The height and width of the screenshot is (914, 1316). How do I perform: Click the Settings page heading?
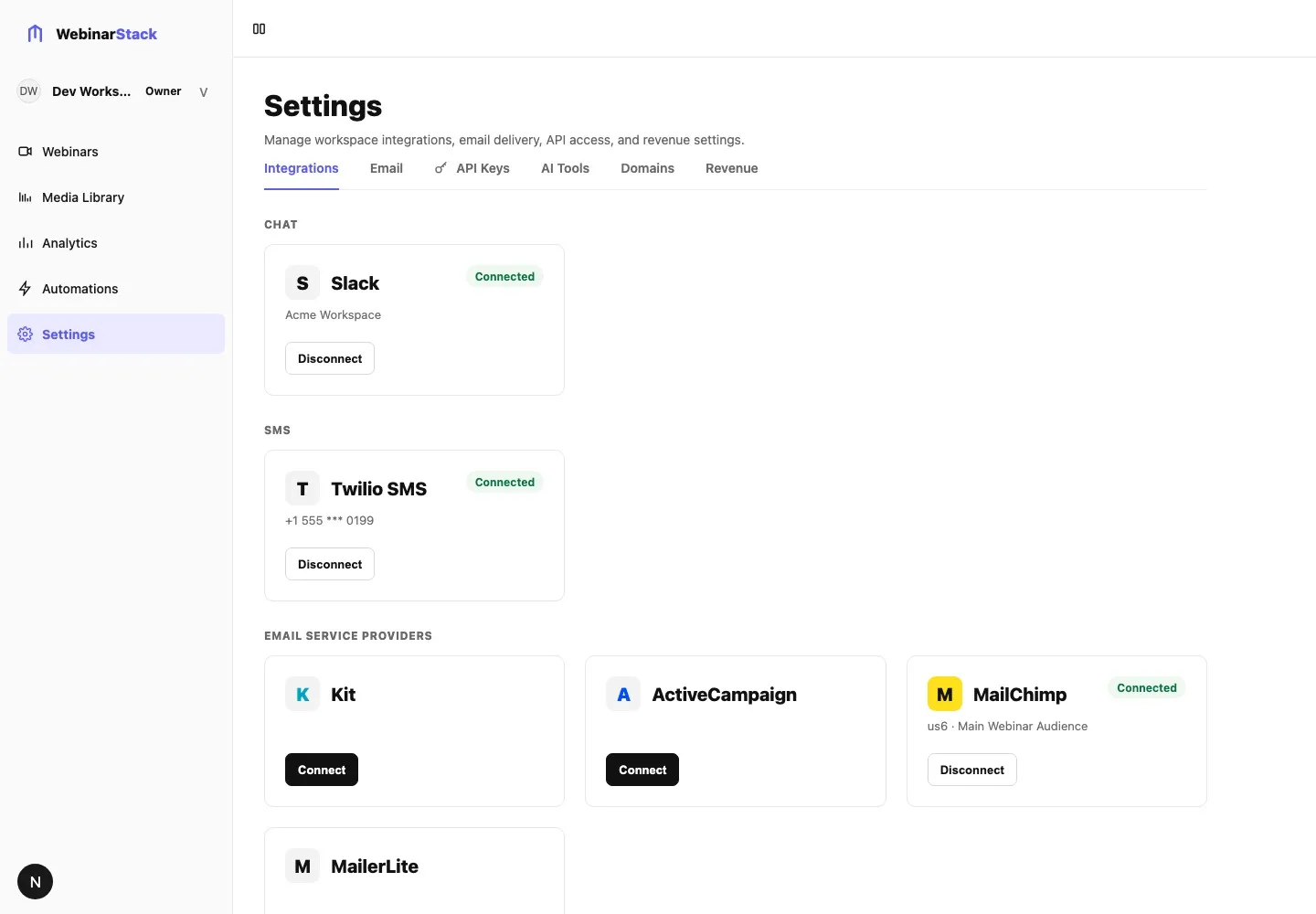324,106
